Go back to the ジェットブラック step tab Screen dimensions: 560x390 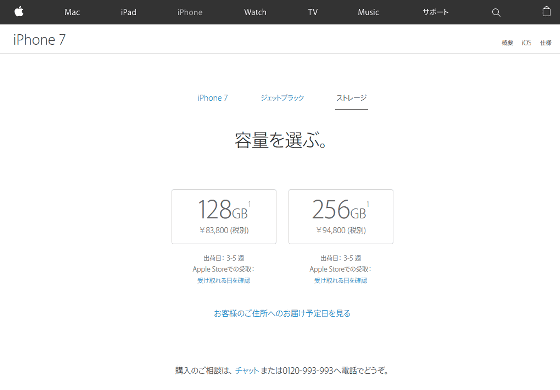tap(282, 98)
